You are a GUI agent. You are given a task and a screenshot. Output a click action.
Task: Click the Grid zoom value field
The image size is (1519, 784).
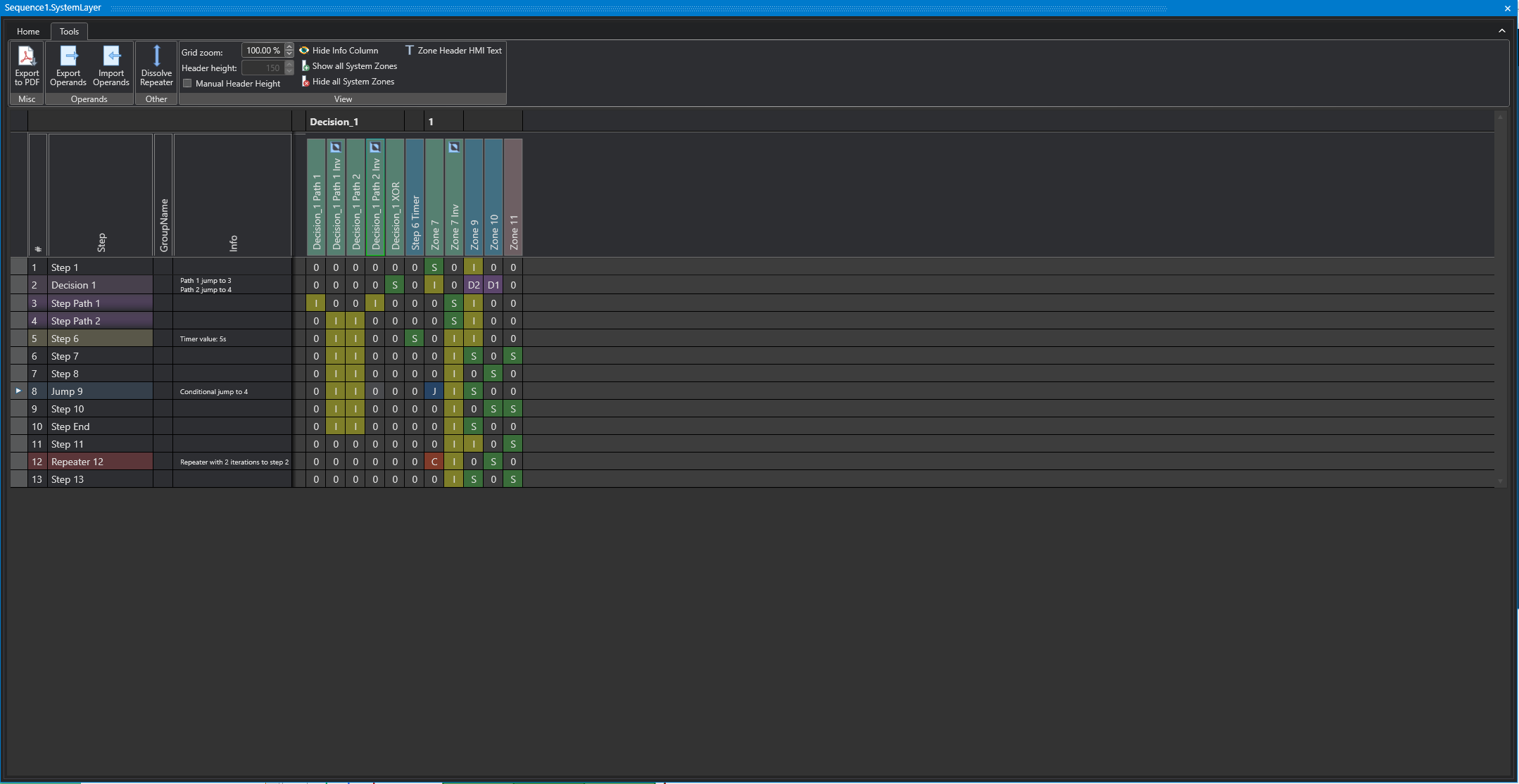pyautogui.click(x=262, y=51)
